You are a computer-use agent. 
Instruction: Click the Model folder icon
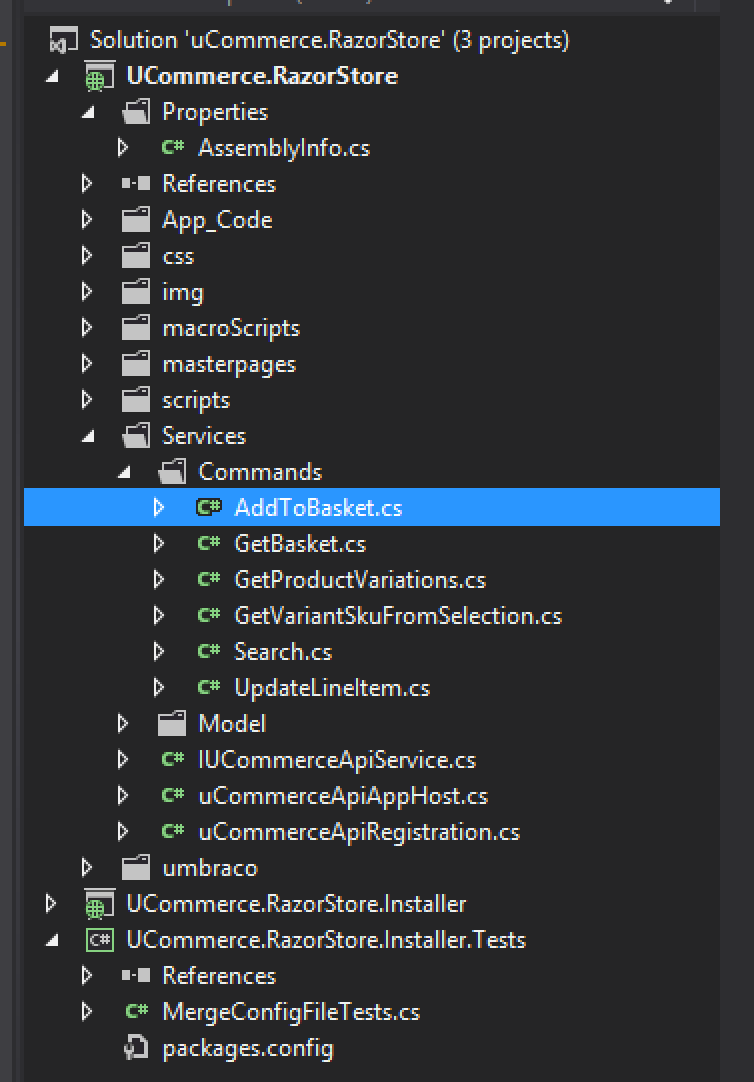point(172,724)
